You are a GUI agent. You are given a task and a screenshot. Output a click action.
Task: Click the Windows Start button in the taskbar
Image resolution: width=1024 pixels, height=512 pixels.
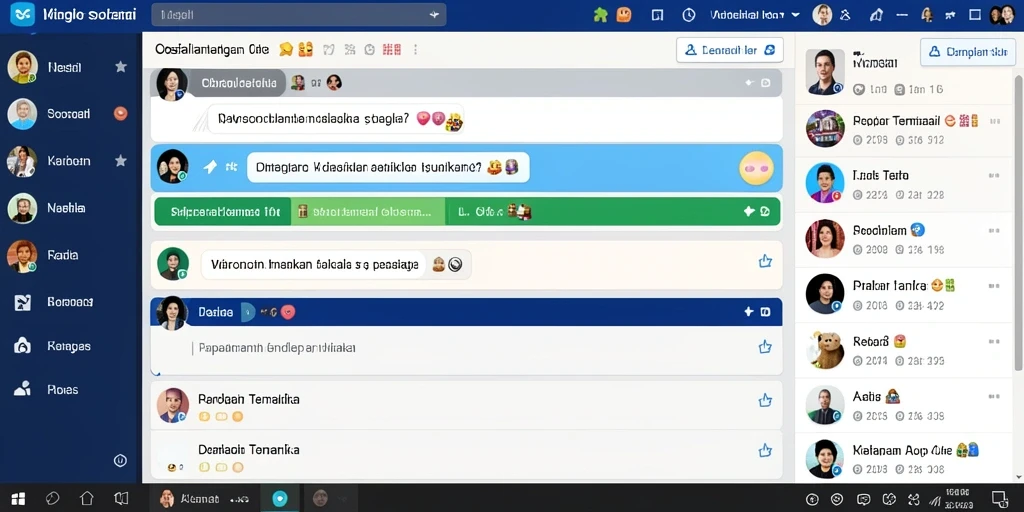pos(18,499)
